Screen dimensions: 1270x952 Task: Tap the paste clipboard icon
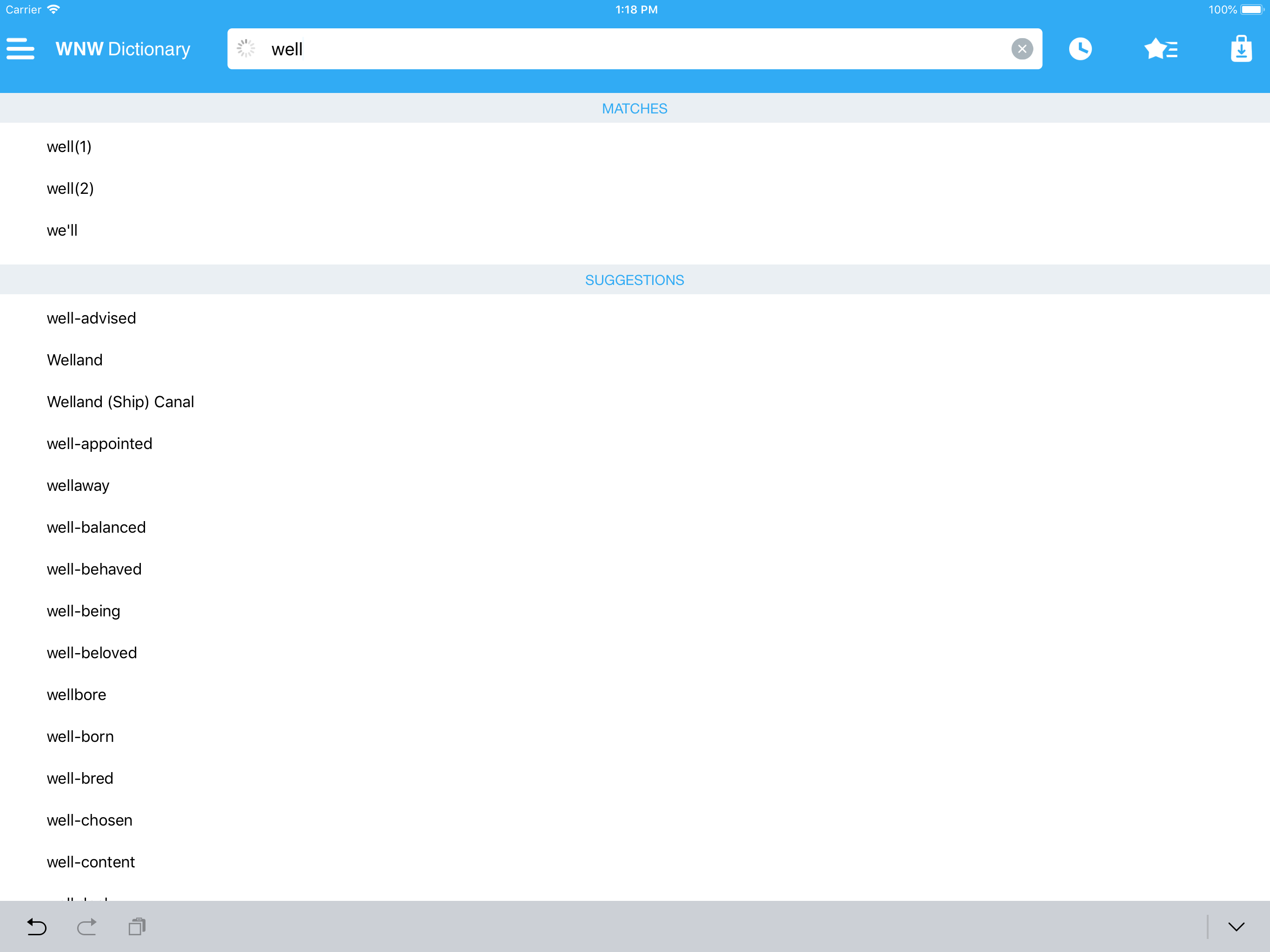(137, 927)
